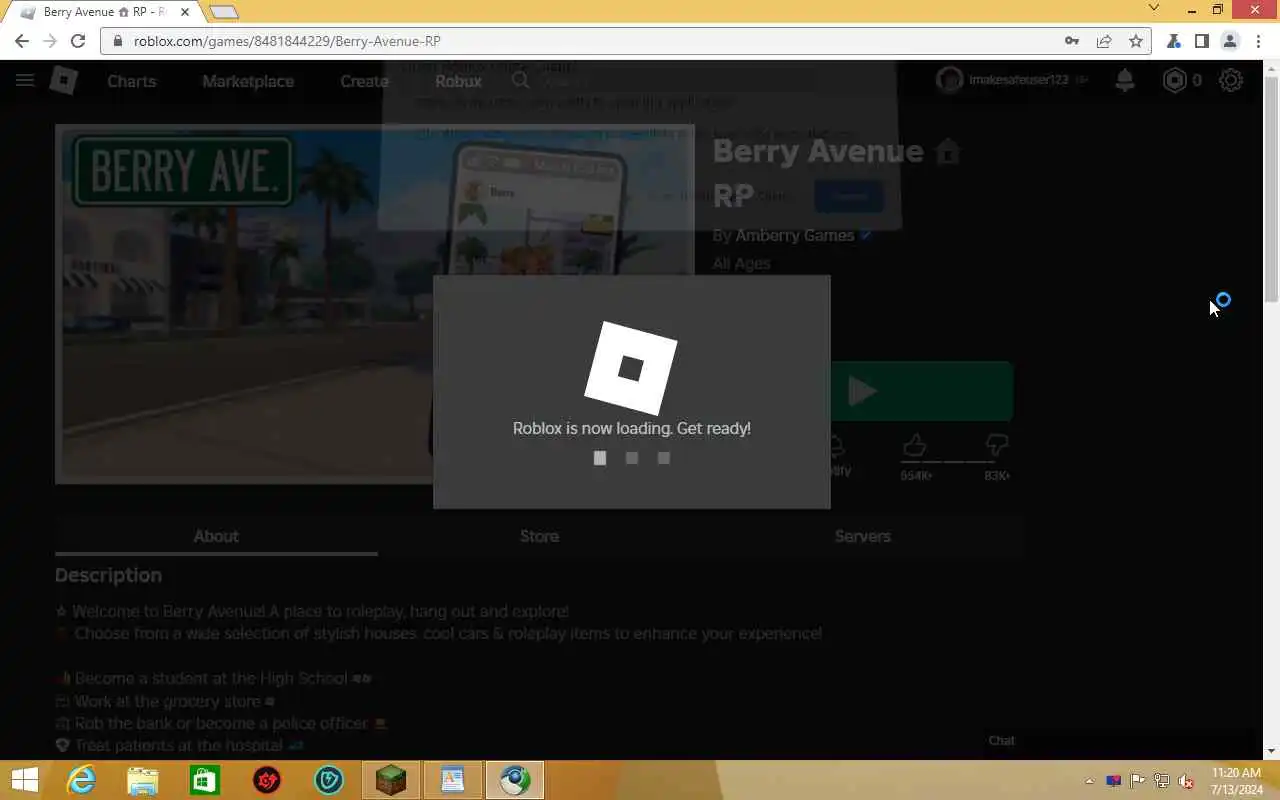Open the Minecraft taskbar icon

pyautogui.click(x=391, y=780)
